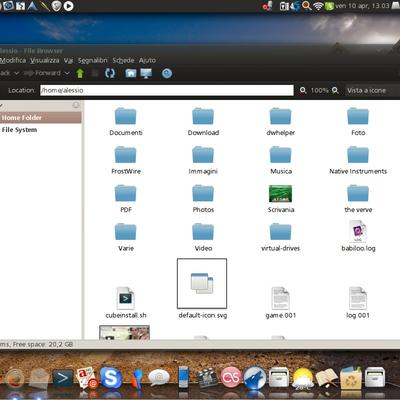The image size is (400, 400).
Task: Select the game.001 file
Action: [x=280, y=303]
